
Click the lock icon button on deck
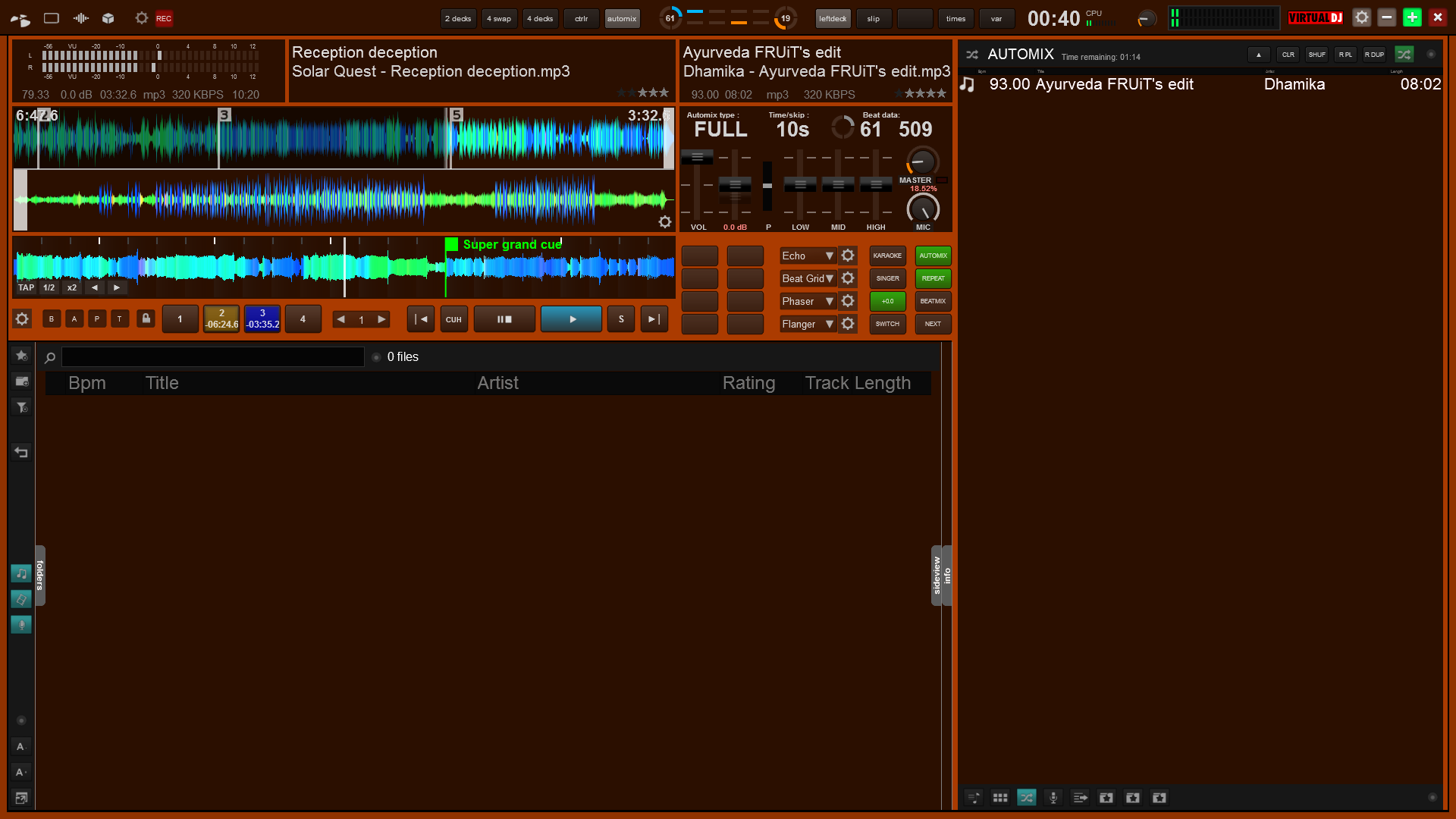click(x=146, y=319)
